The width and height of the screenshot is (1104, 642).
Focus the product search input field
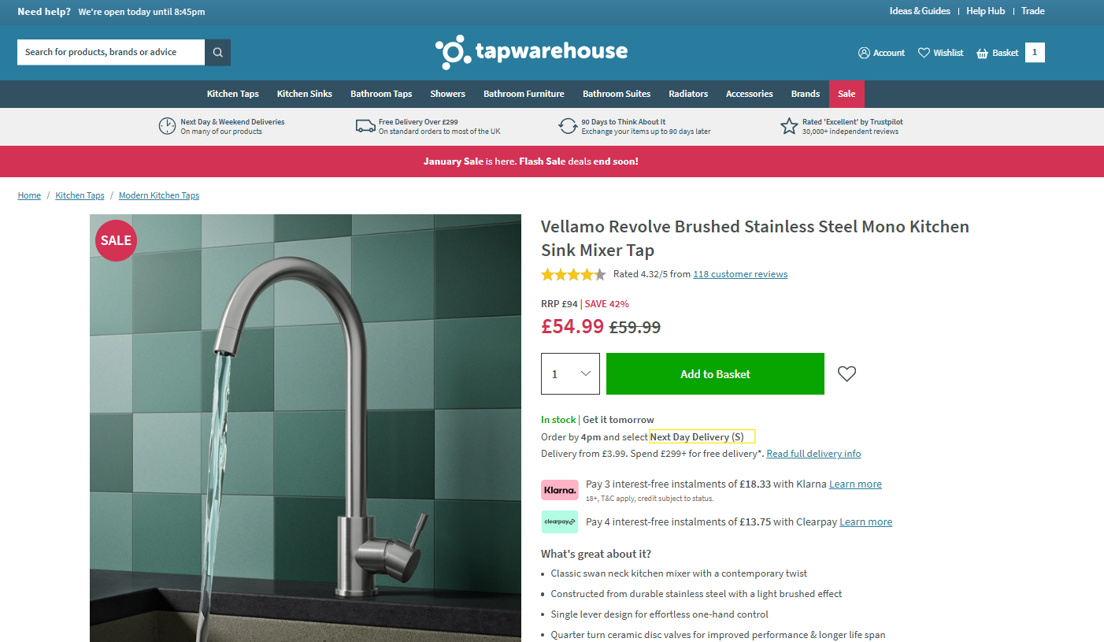(x=111, y=52)
